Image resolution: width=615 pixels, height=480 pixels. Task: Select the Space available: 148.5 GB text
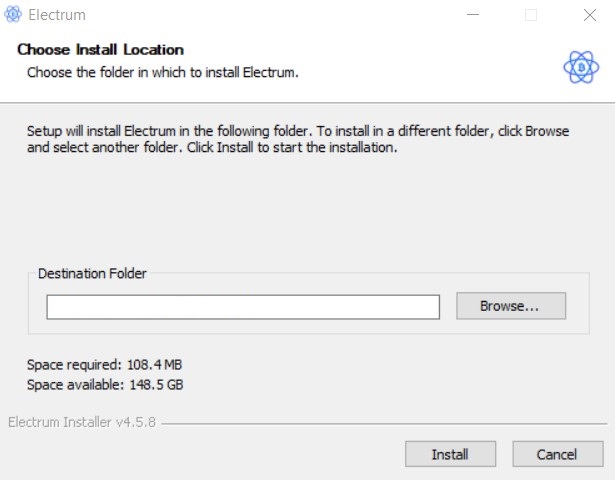[105, 385]
